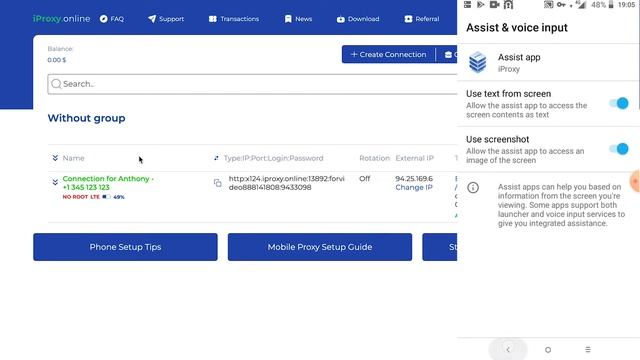This screenshot has width=640, height=360.
Task: Click the Download icon in nav bar
Action: [341, 19]
